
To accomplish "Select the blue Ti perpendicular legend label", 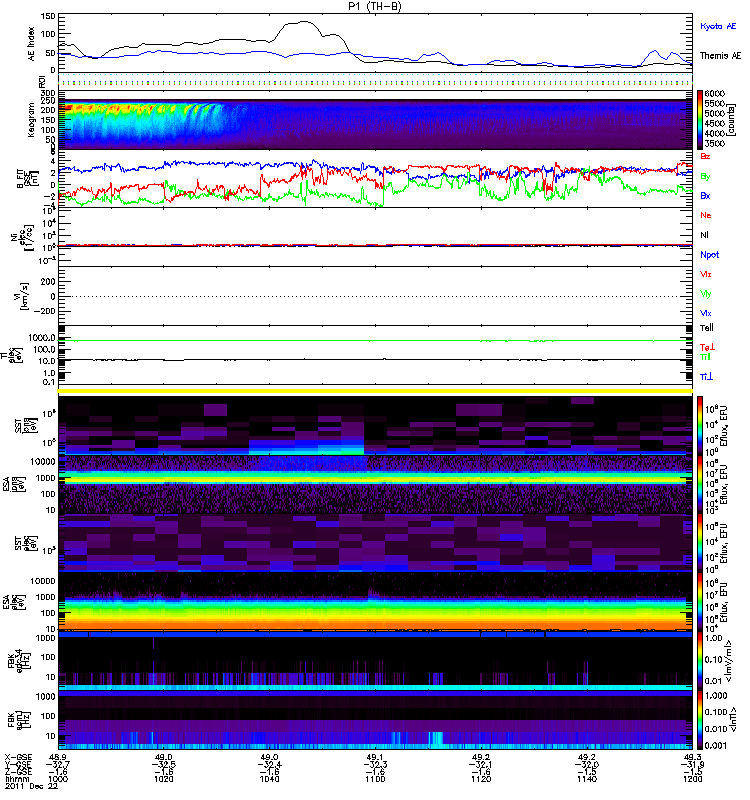I will pos(706,377).
